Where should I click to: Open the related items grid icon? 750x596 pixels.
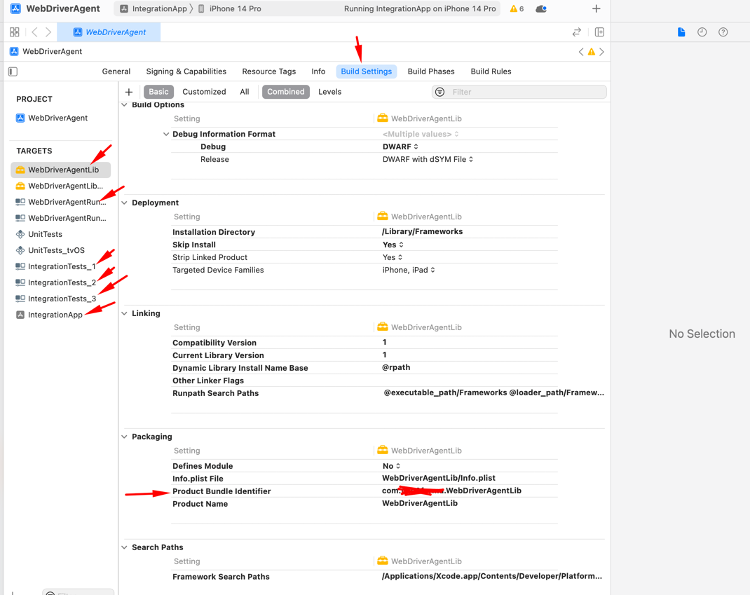coord(14,32)
